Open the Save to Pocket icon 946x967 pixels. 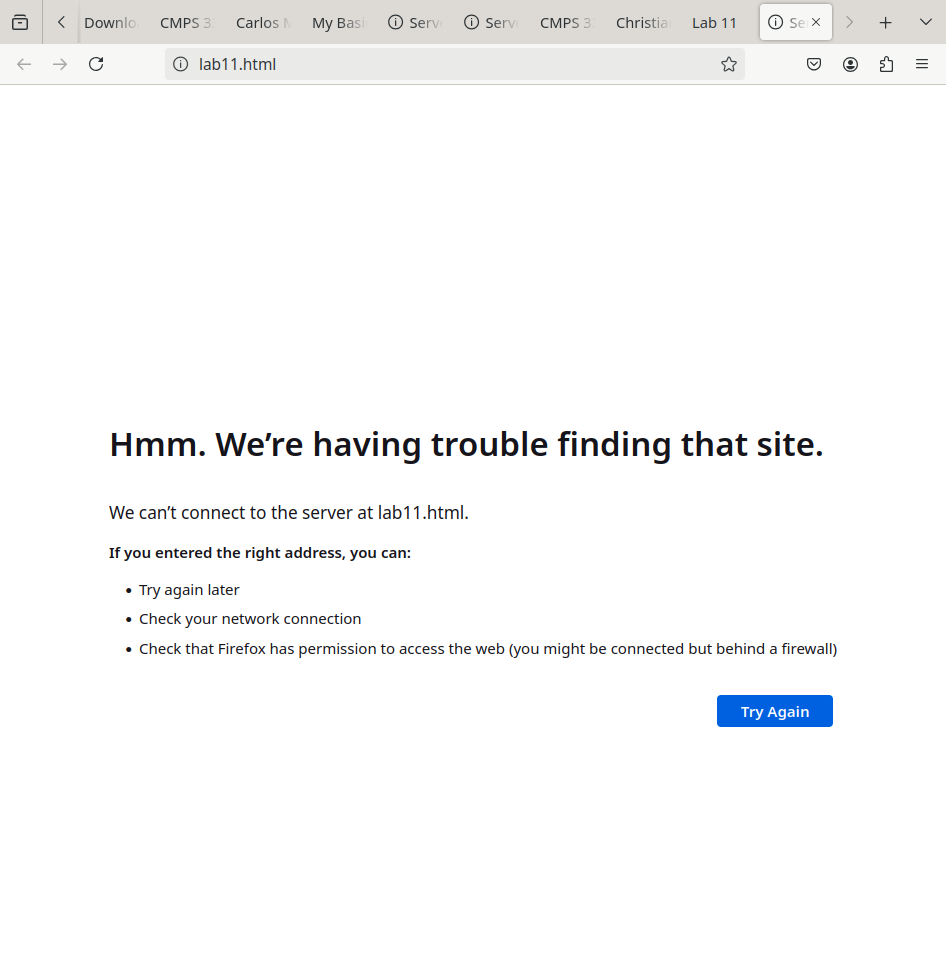[814, 64]
